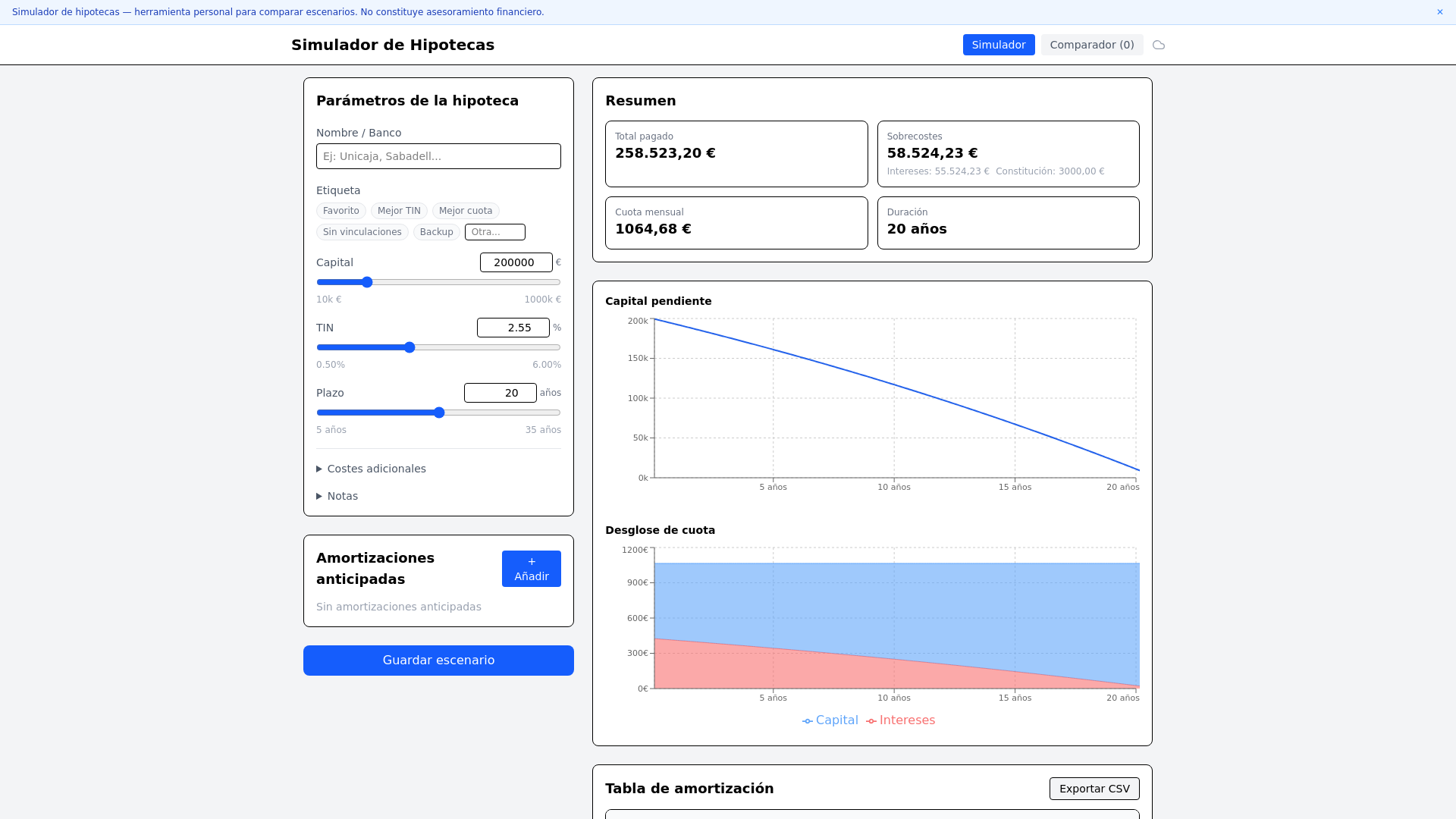The width and height of the screenshot is (1456, 819).
Task: Switch to the Simulador tab
Action: tap(999, 45)
